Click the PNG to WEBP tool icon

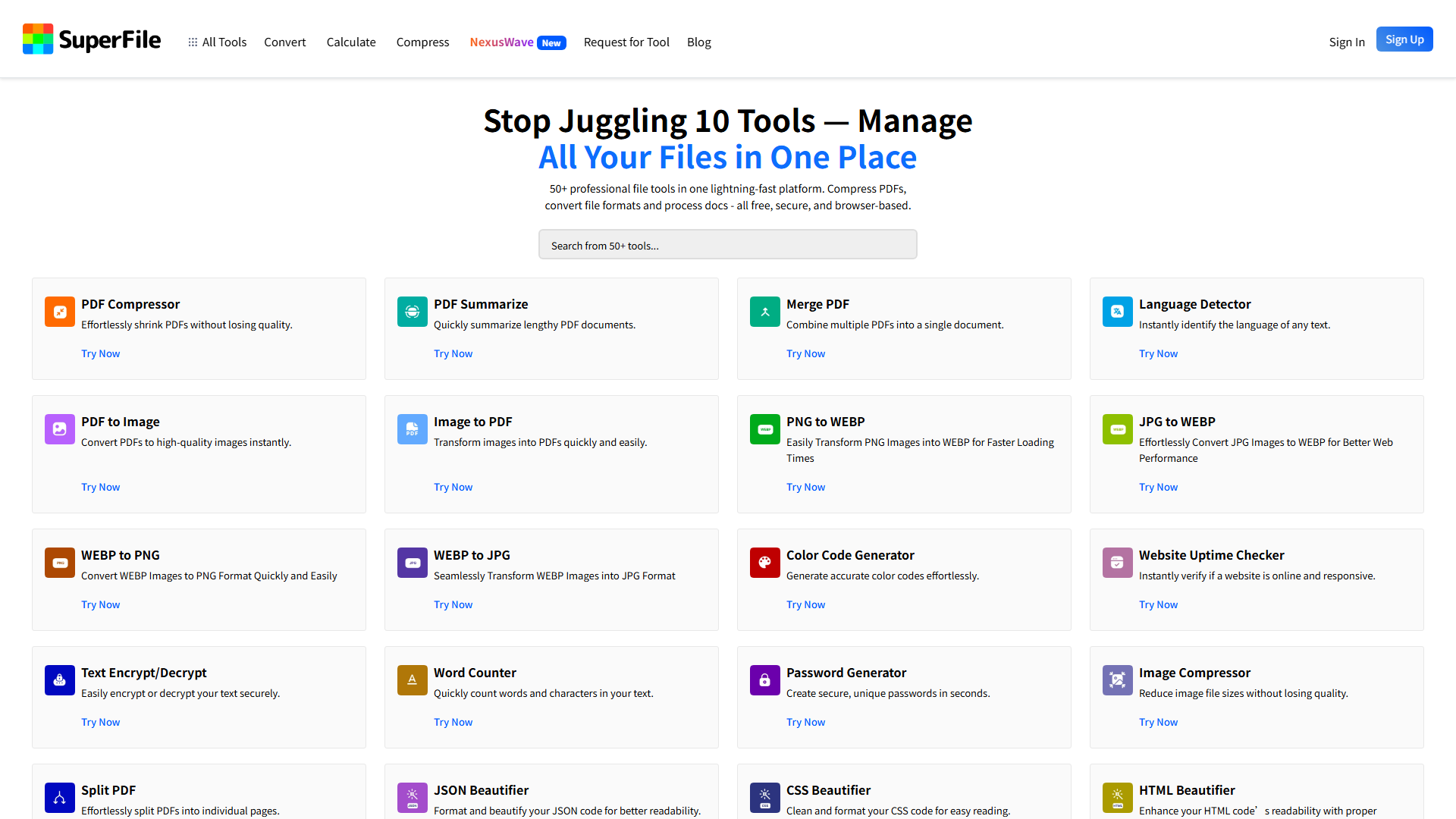click(x=764, y=429)
